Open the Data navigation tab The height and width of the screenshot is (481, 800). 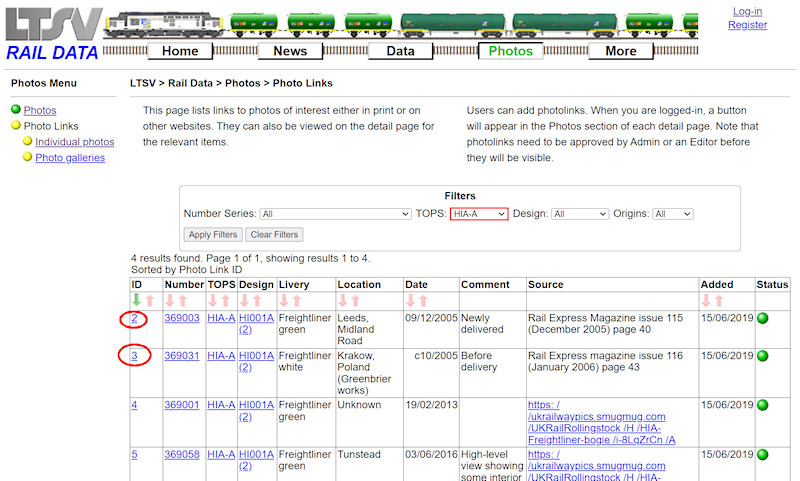click(400, 51)
